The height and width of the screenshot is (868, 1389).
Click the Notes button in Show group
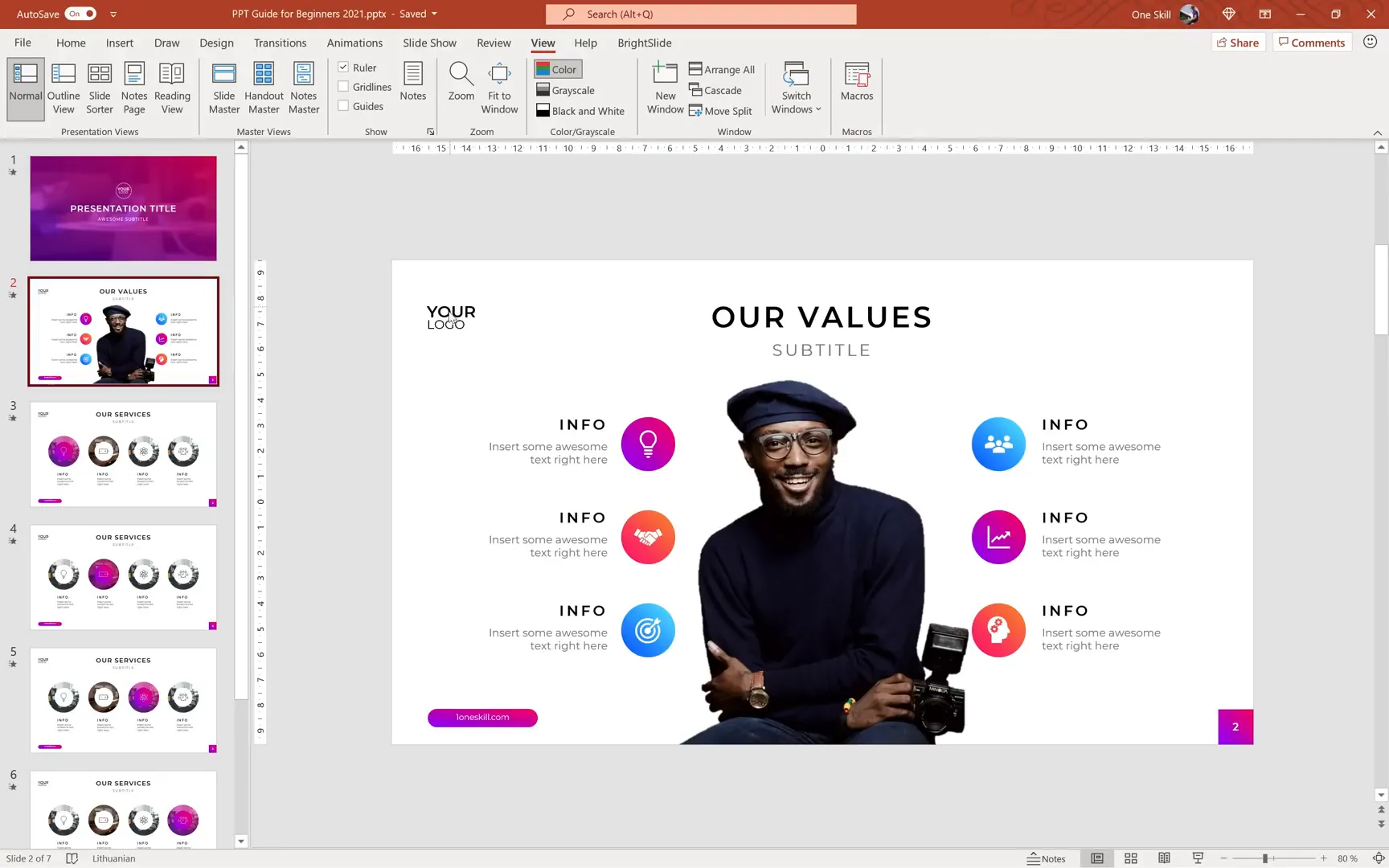click(x=413, y=82)
